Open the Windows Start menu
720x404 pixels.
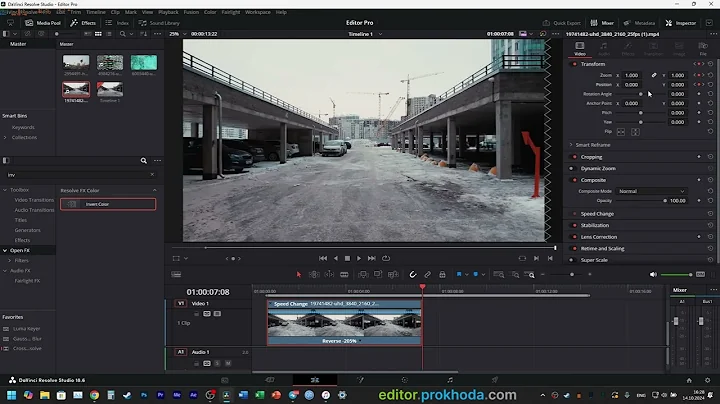click(11, 395)
